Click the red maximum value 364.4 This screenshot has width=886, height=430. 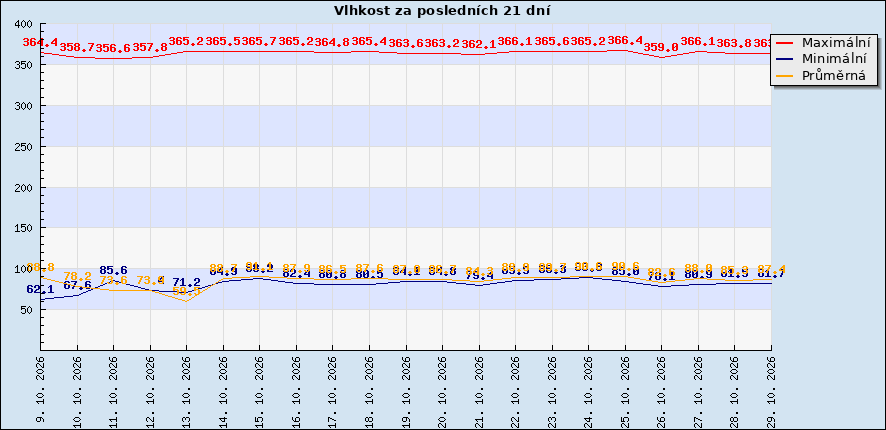[x=41, y=42]
